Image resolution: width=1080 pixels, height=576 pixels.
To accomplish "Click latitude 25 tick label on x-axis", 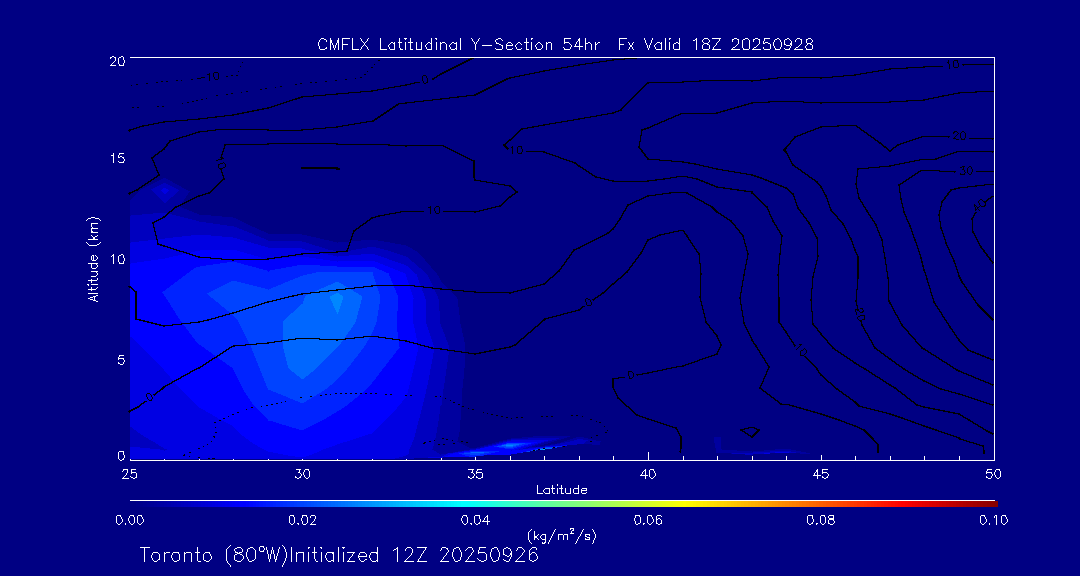I will tap(130, 473).
